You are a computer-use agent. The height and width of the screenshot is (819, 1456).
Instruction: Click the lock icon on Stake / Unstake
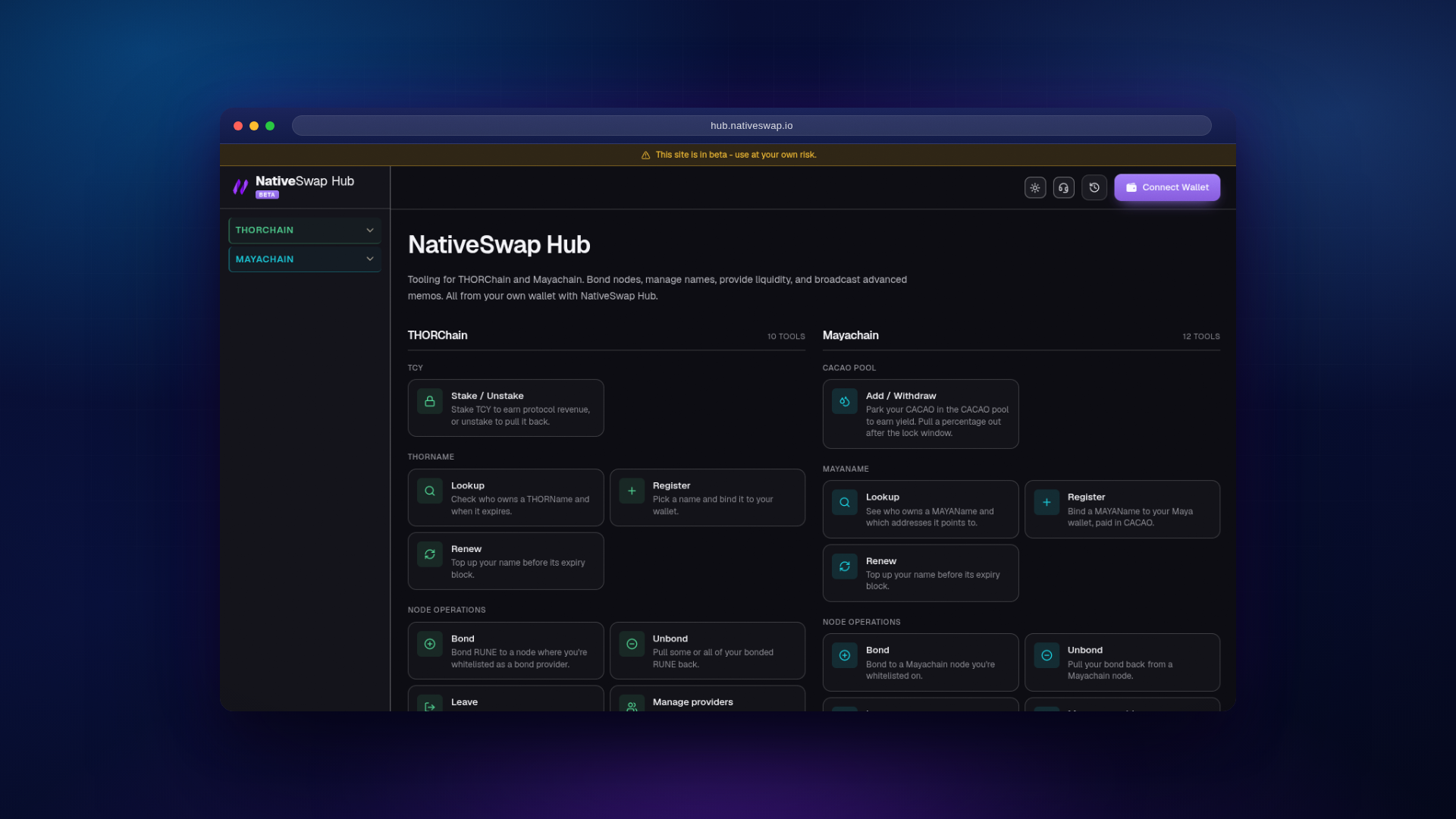tap(430, 401)
